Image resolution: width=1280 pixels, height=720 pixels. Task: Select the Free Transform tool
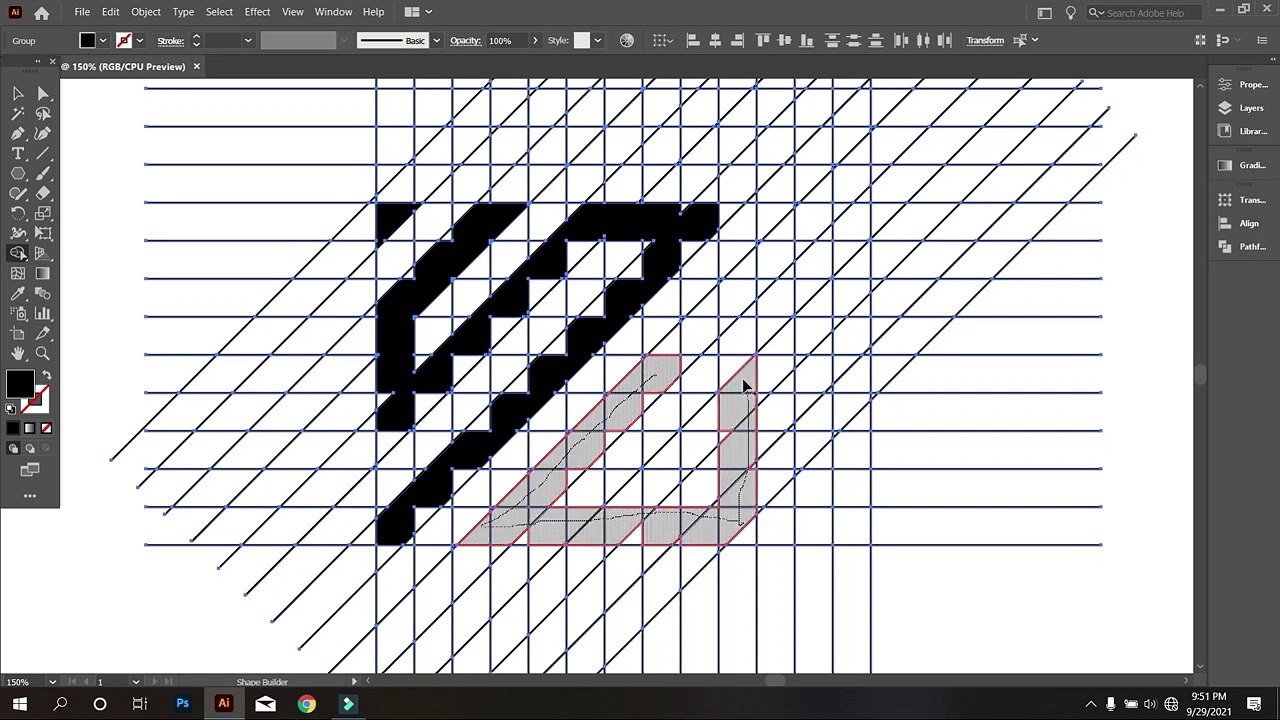[43, 233]
